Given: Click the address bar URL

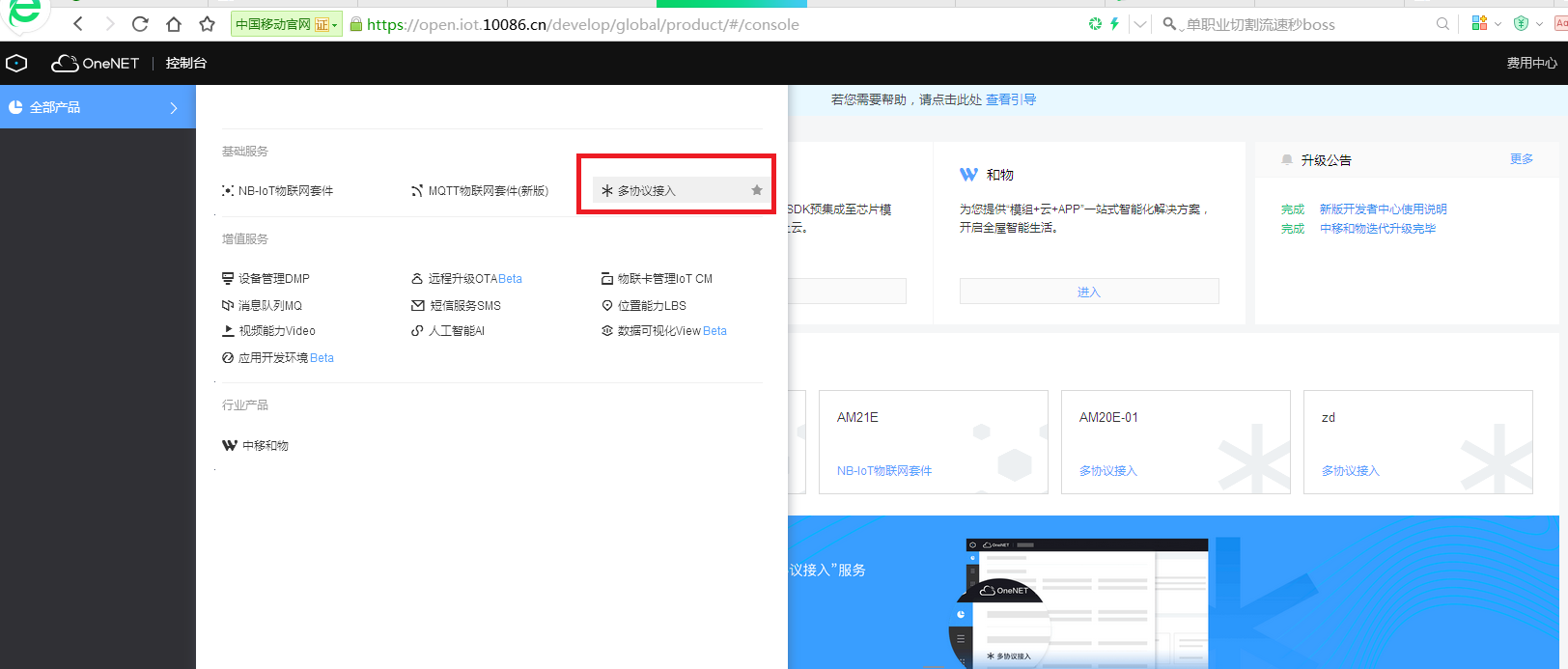Looking at the screenshot, I should point(583,24).
